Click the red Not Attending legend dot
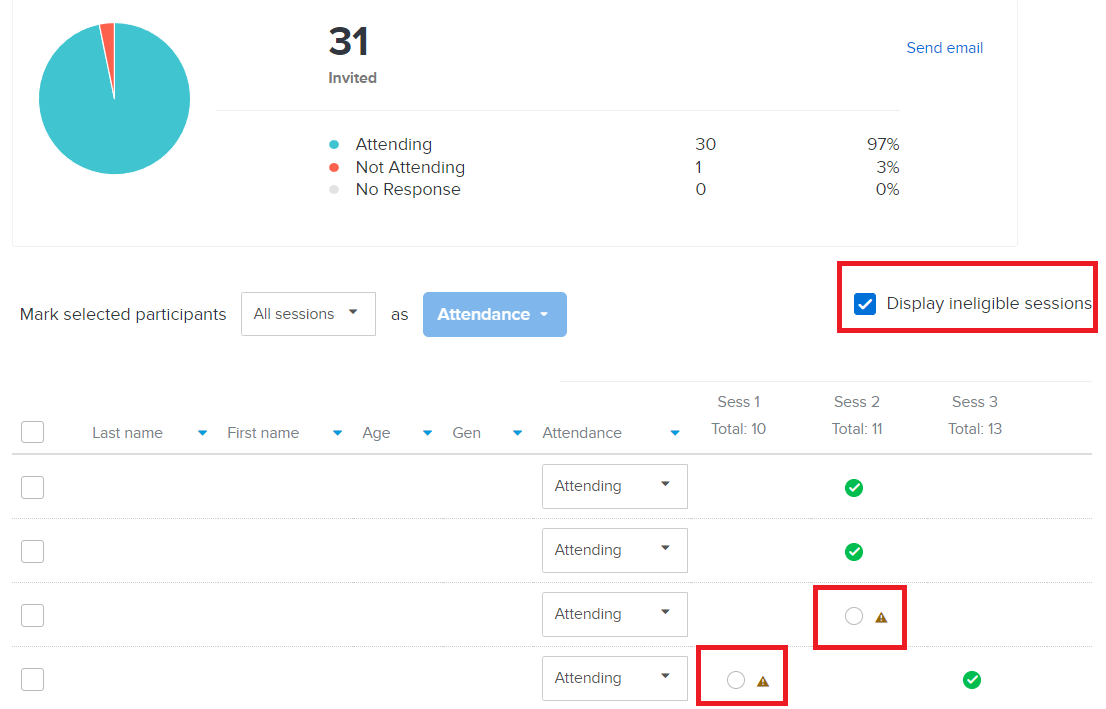The width and height of the screenshot is (1106, 709). coord(334,167)
